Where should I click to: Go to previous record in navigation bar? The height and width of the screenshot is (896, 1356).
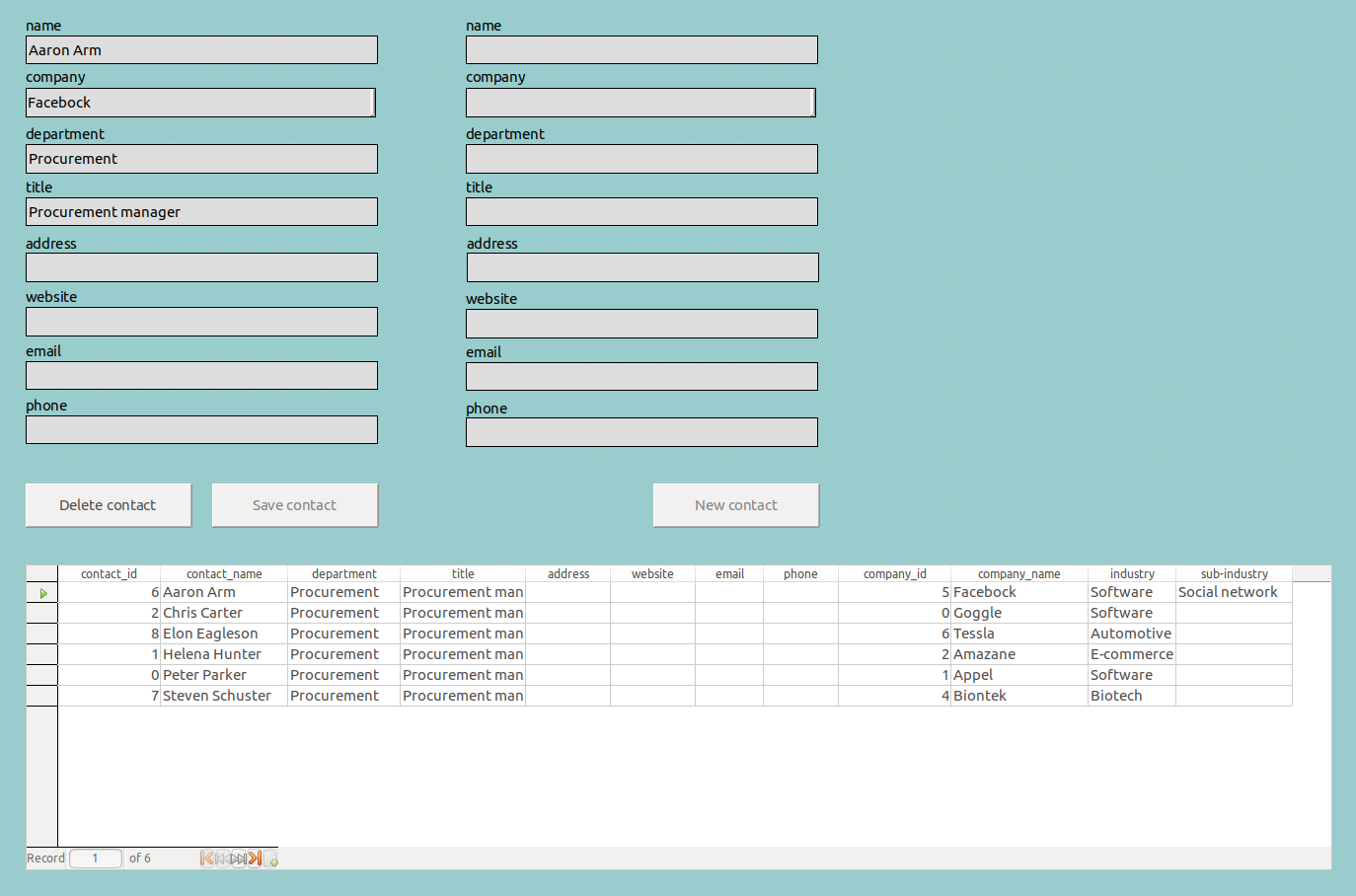pos(223,859)
